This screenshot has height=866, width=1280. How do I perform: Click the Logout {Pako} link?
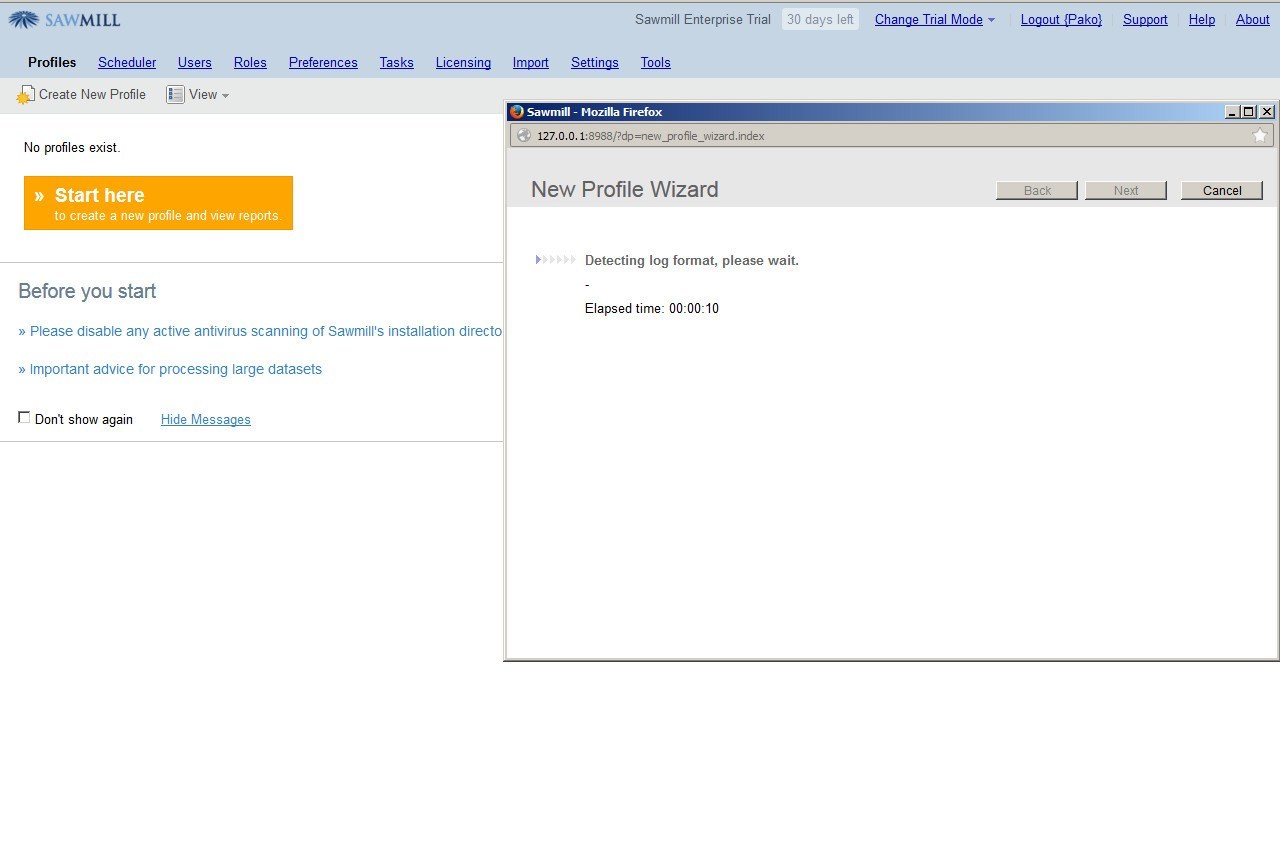coord(1061,19)
